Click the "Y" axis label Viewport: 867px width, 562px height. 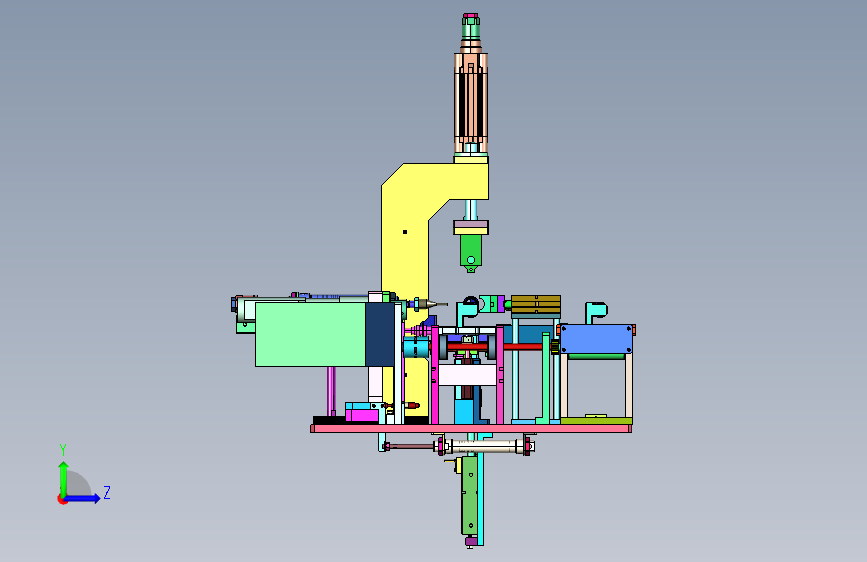63,449
